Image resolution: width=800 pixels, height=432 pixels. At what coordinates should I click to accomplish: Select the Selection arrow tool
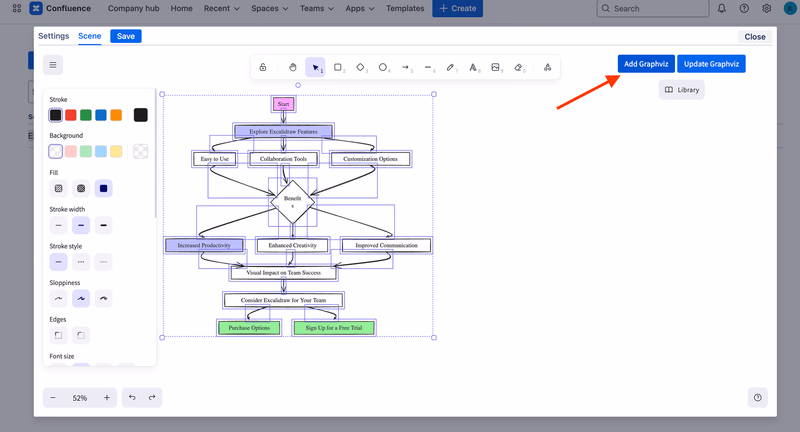pos(315,67)
